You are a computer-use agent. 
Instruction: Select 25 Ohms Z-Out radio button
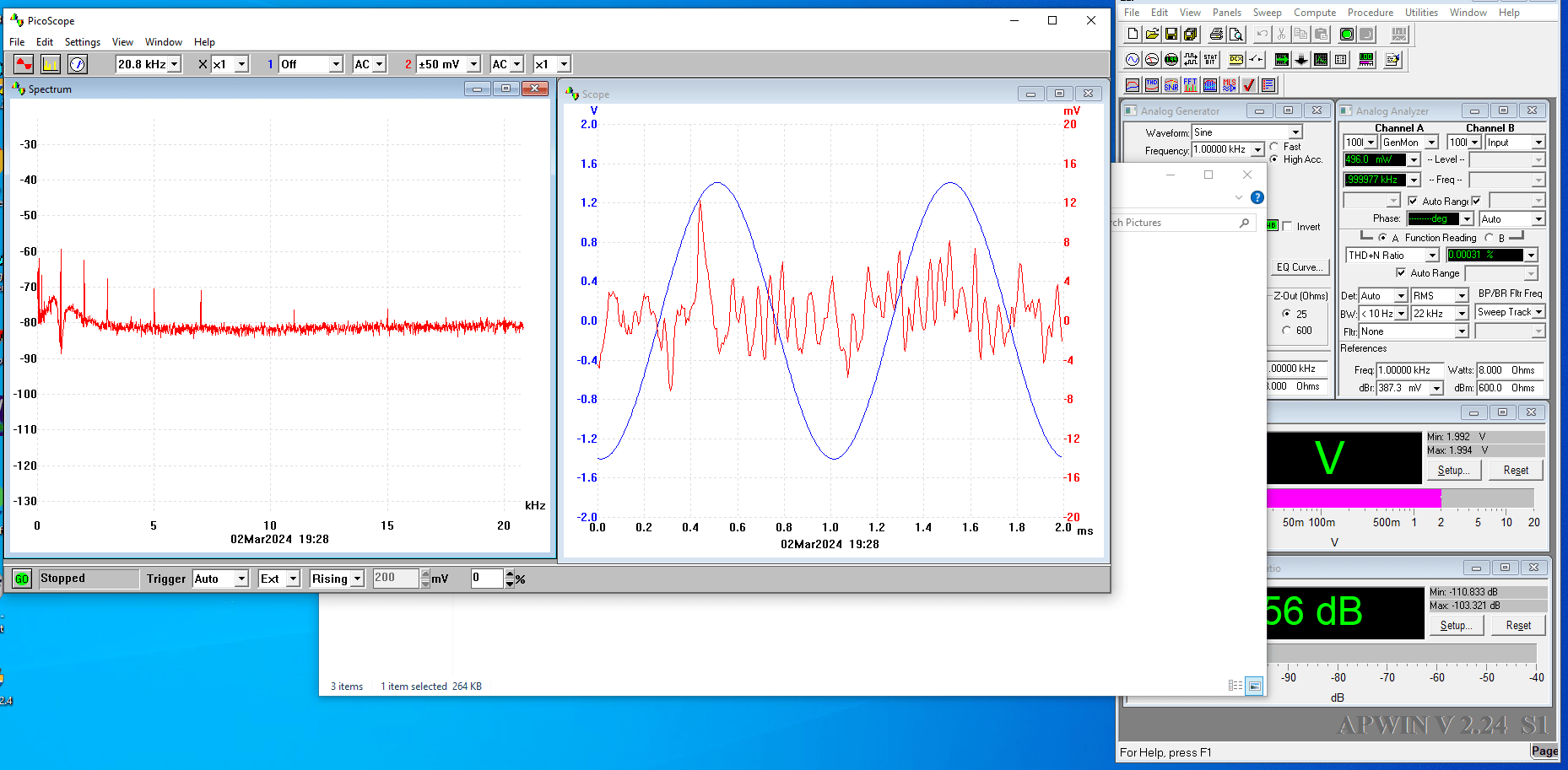pos(1286,314)
